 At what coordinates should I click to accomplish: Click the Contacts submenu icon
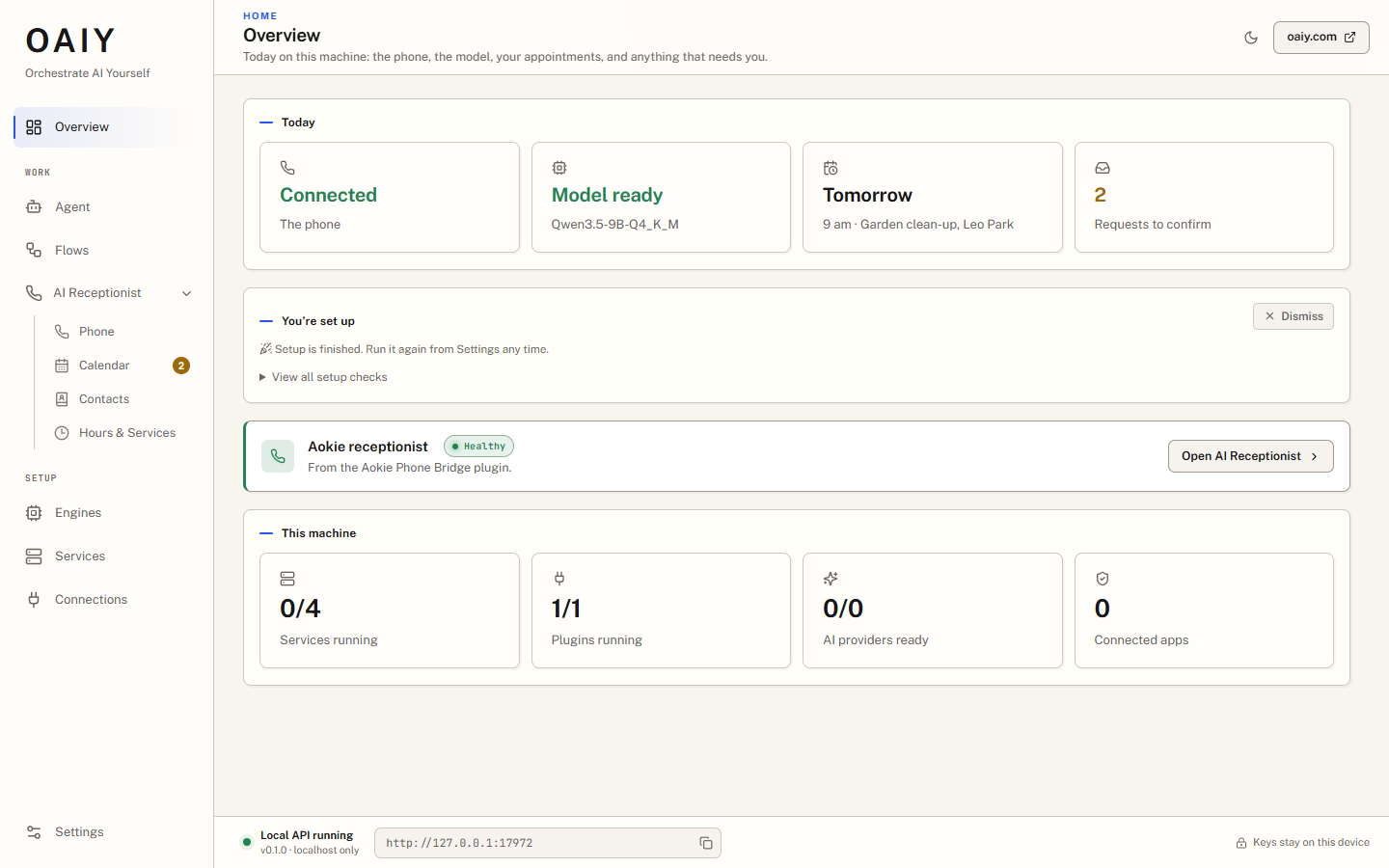(62, 399)
